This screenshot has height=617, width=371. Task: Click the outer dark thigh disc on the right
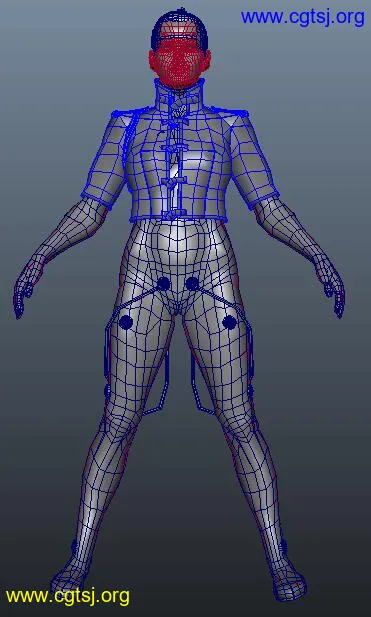pos(229,322)
